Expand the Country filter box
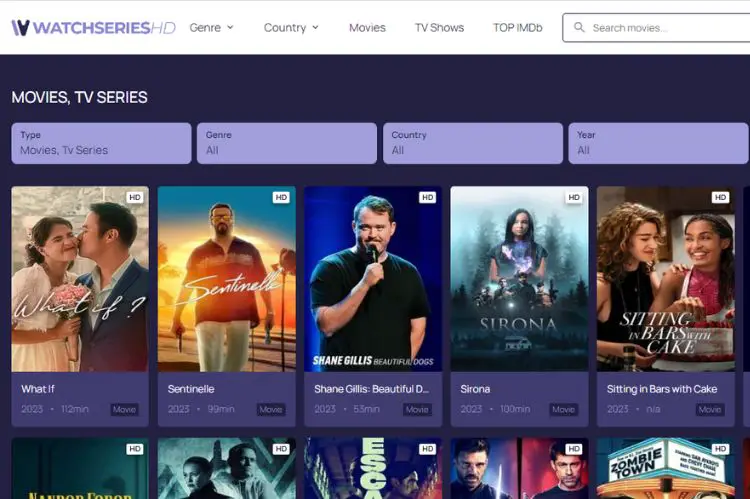750x499 pixels. click(473, 144)
